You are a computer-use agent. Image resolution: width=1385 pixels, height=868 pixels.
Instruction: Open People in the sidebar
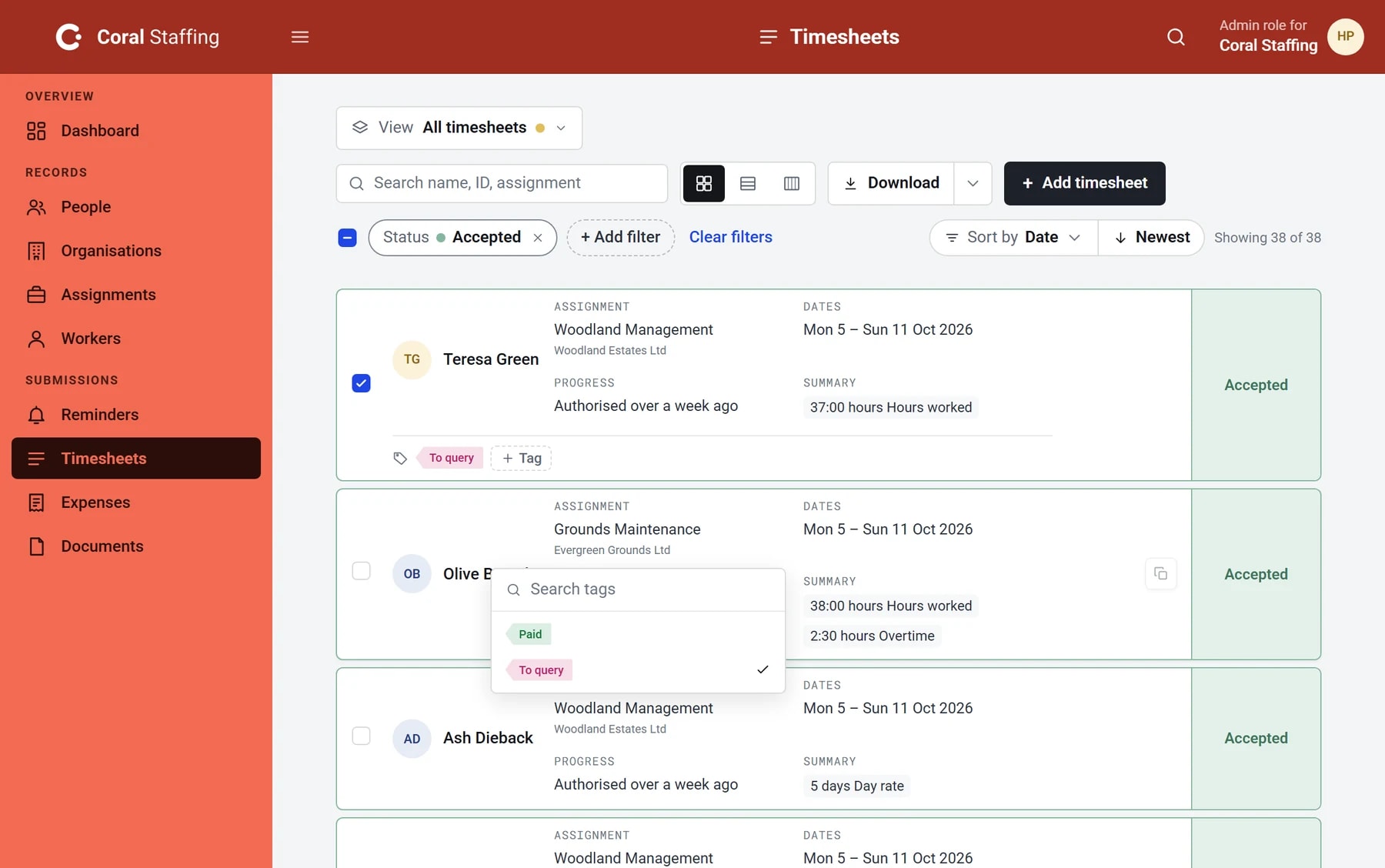136,207
